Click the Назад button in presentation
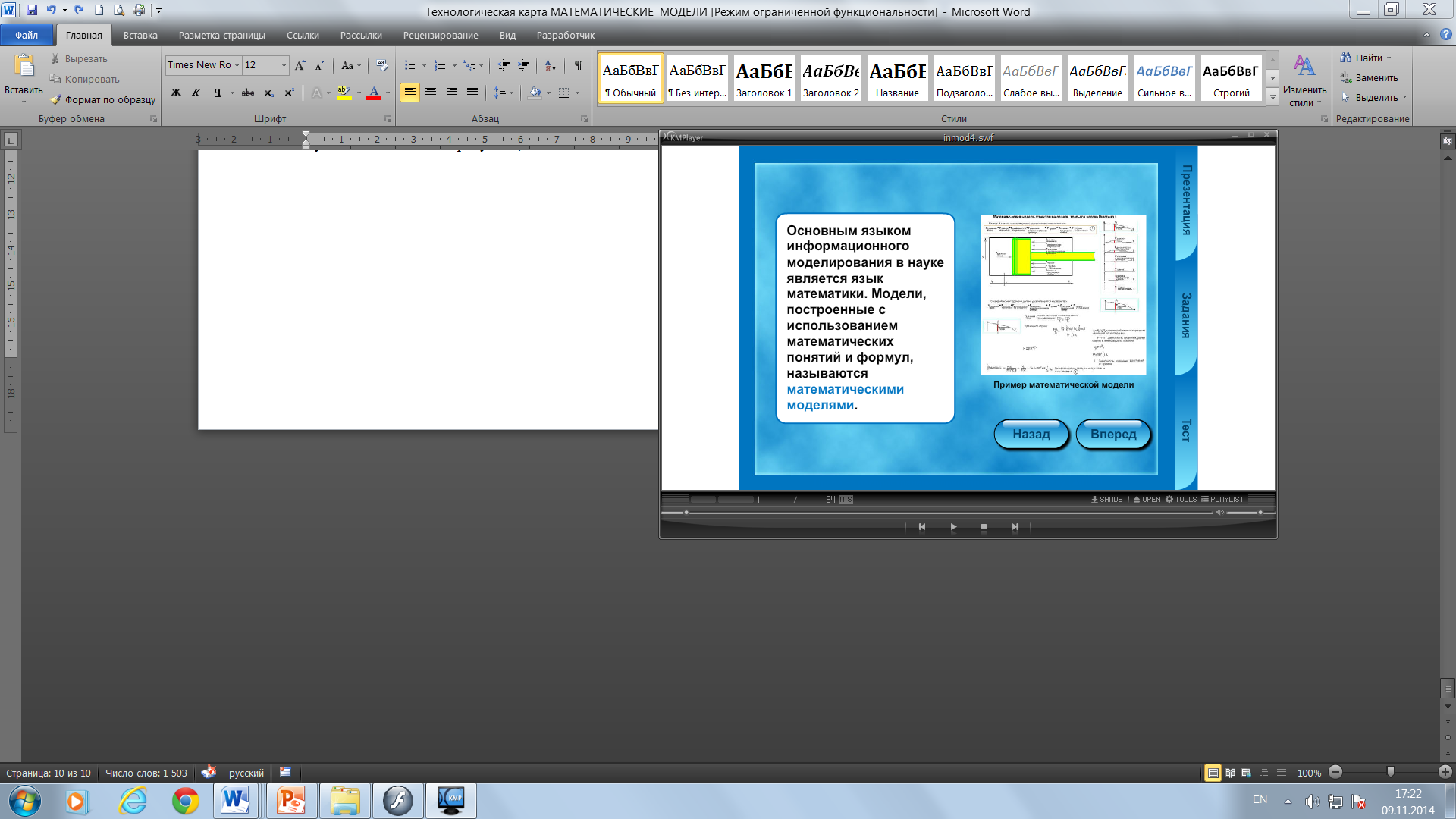 tap(1032, 433)
